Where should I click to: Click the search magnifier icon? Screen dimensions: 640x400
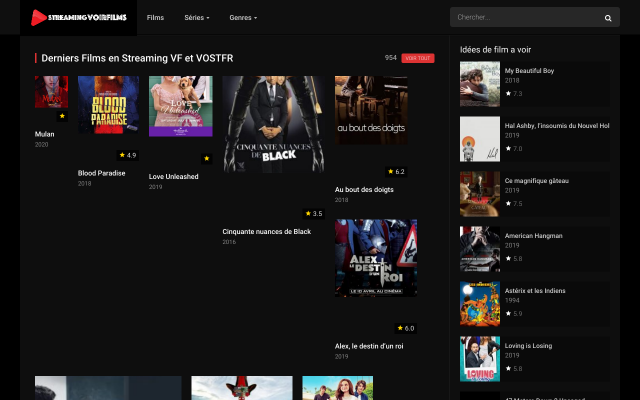coord(608,18)
